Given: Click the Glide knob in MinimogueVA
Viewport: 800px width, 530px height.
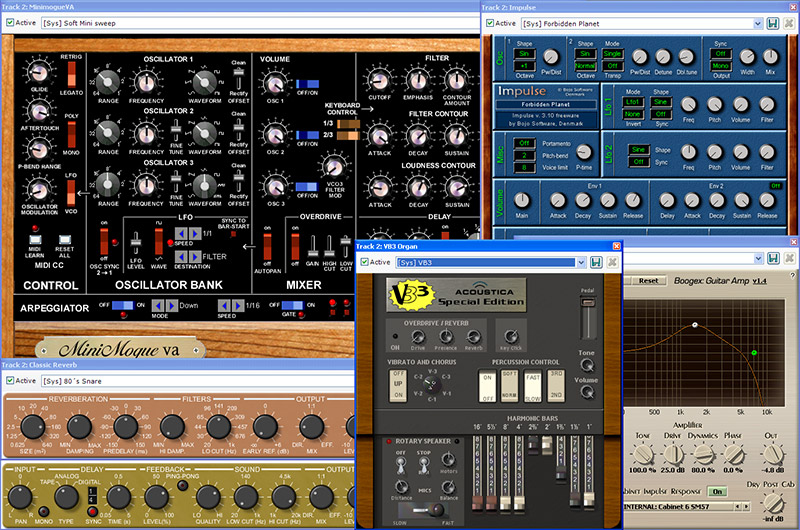Looking at the screenshot, I should (39, 72).
